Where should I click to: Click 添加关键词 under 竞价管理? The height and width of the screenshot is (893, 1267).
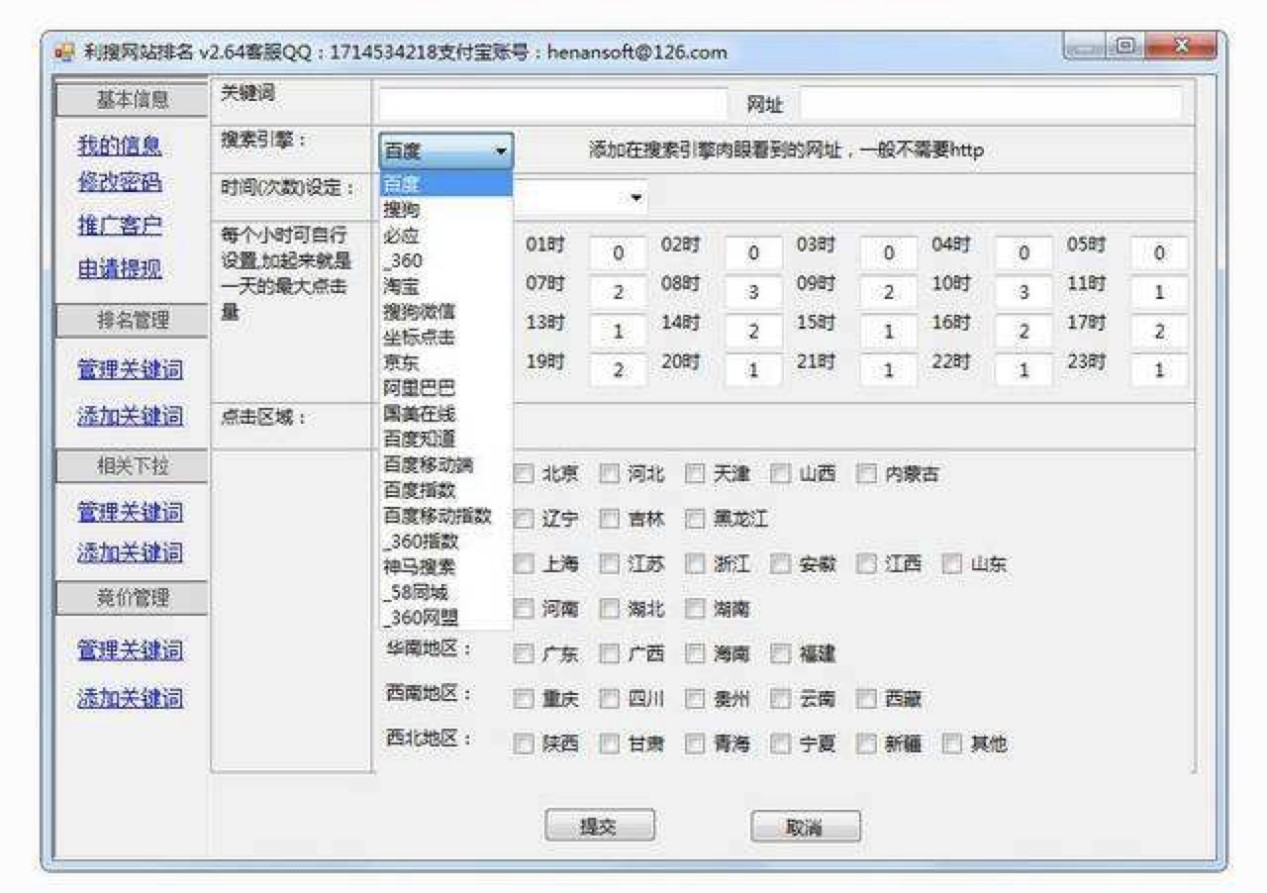(129, 698)
